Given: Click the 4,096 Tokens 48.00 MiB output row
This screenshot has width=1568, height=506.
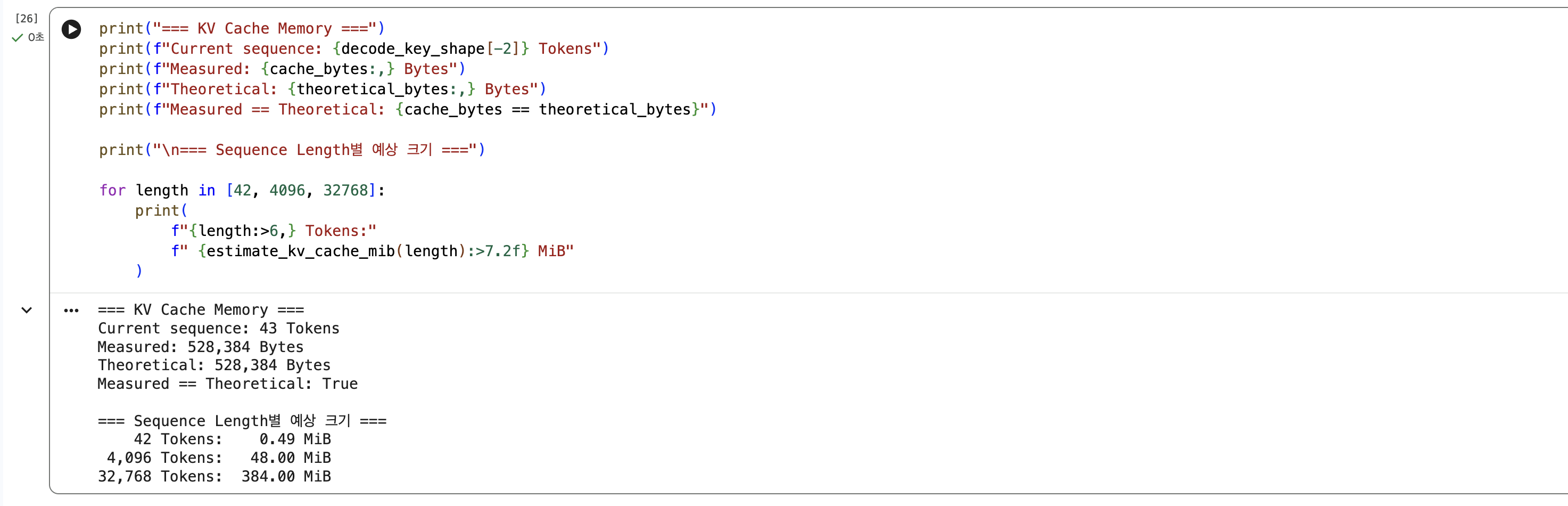Looking at the screenshot, I should [219, 458].
